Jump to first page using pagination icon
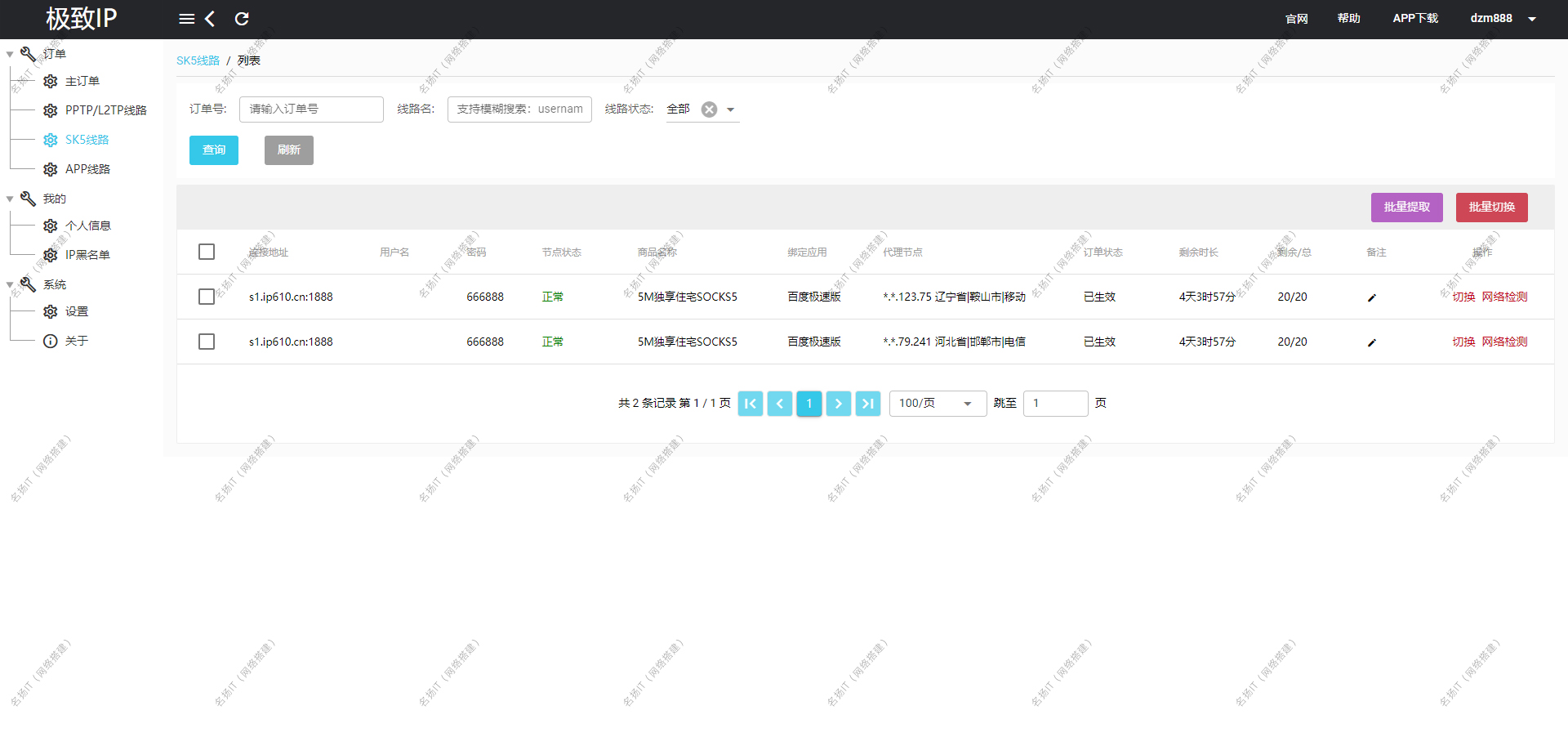The width and height of the screenshot is (1568, 755). coord(750,404)
